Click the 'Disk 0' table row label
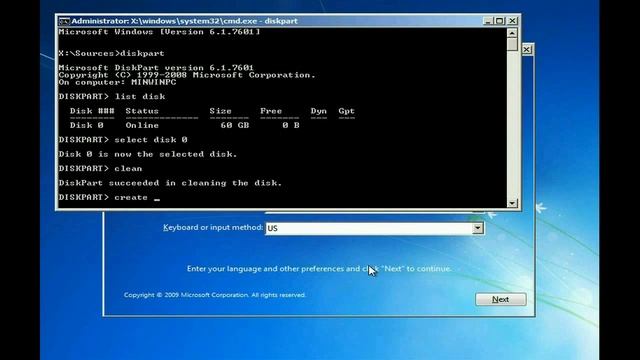 (87, 125)
